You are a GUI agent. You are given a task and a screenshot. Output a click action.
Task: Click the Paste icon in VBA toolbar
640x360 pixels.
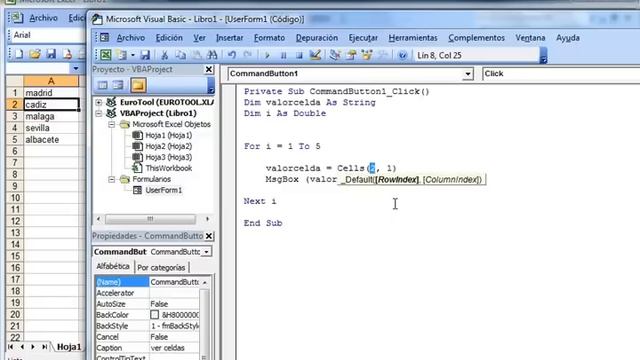click(x=196, y=55)
